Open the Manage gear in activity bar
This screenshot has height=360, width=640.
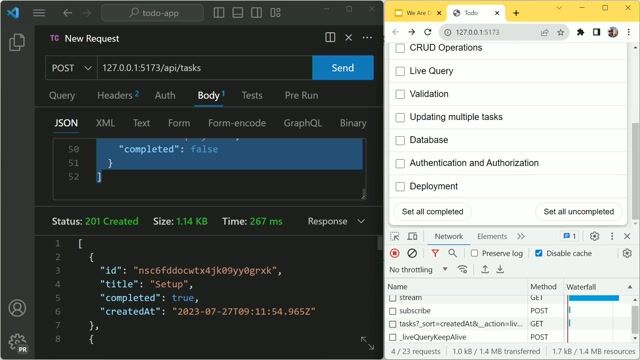tap(17, 342)
